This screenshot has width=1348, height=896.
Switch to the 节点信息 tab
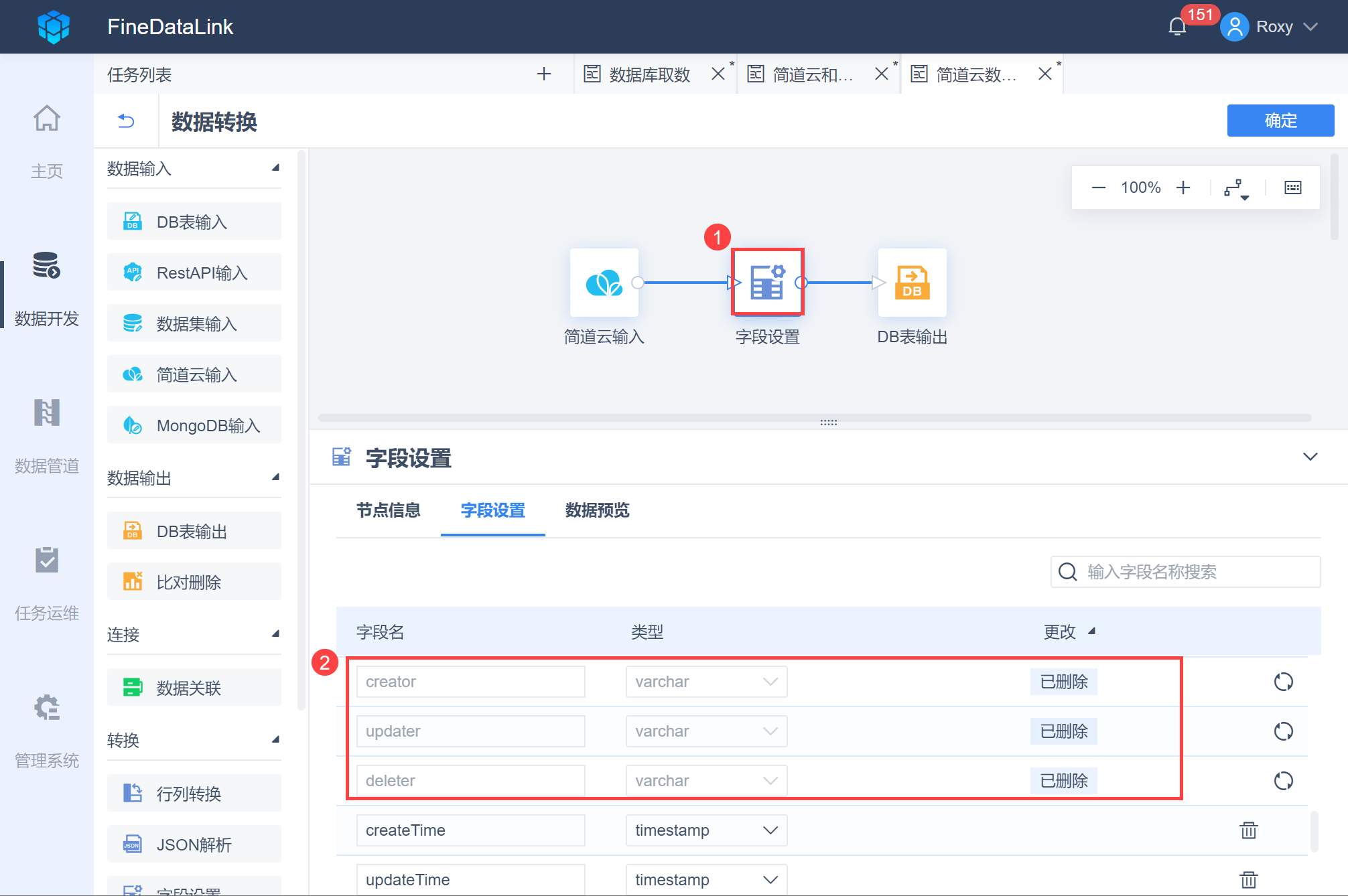point(388,510)
